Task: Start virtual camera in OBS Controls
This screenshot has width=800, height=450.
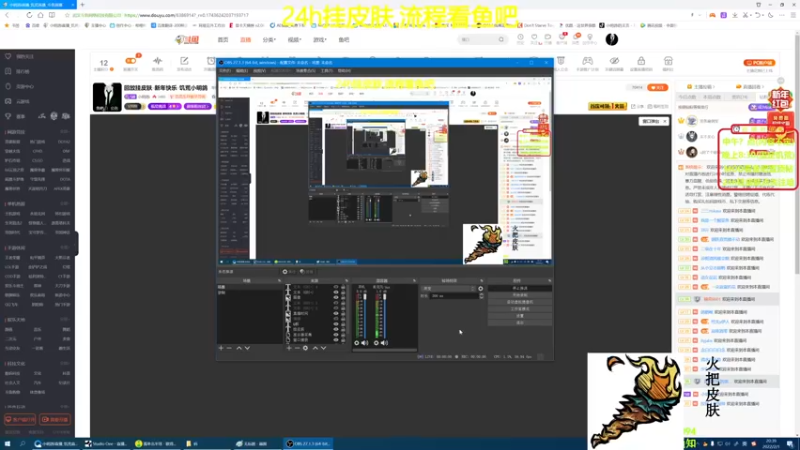Action: tap(520, 302)
